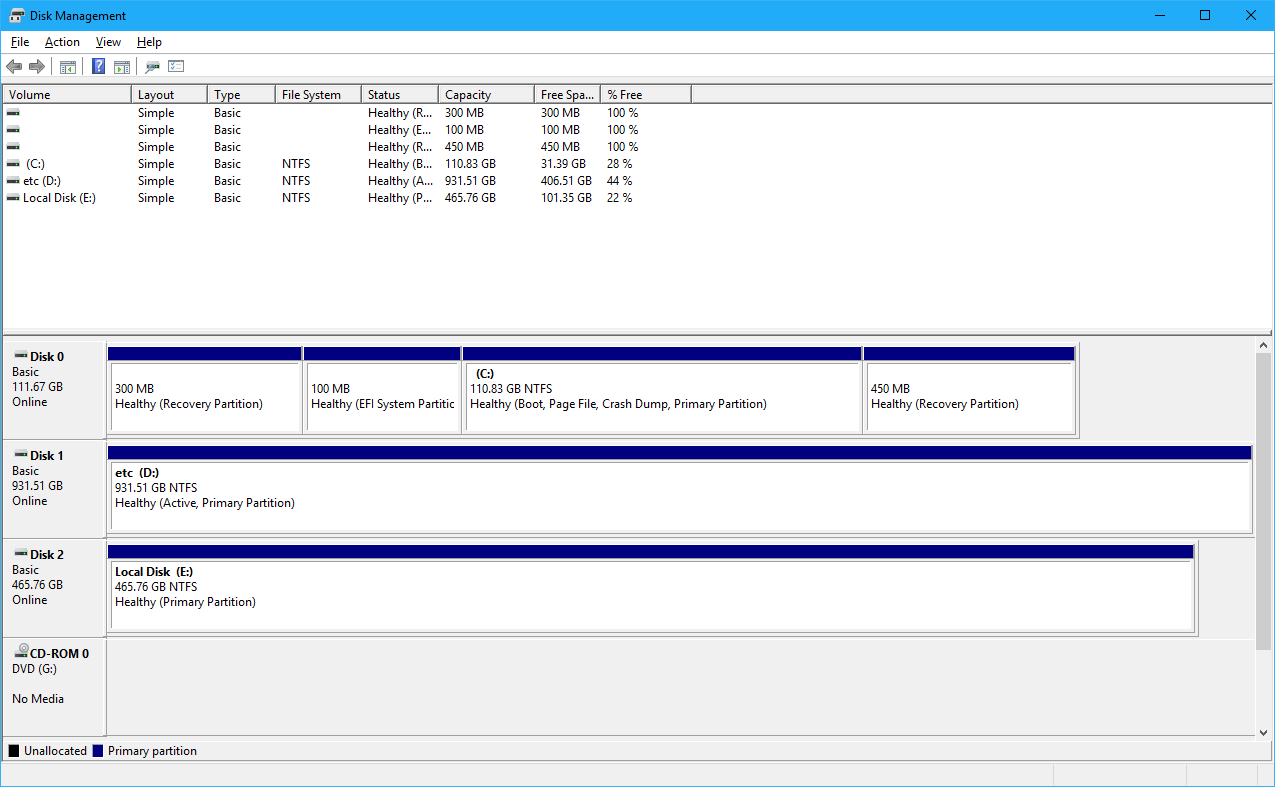1275x787 pixels.
Task: Click the scroll-up arrow of the disk pane
Action: click(1264, 346)
